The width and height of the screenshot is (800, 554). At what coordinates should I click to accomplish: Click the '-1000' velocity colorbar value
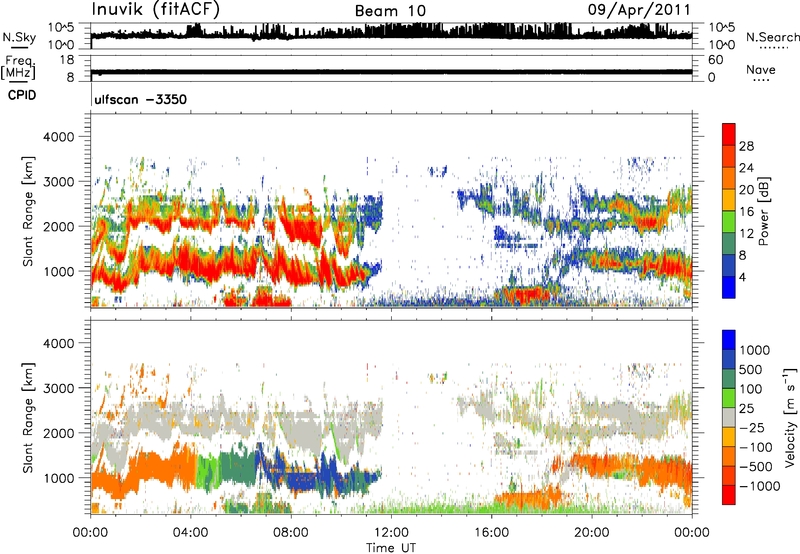click(760, 486)
